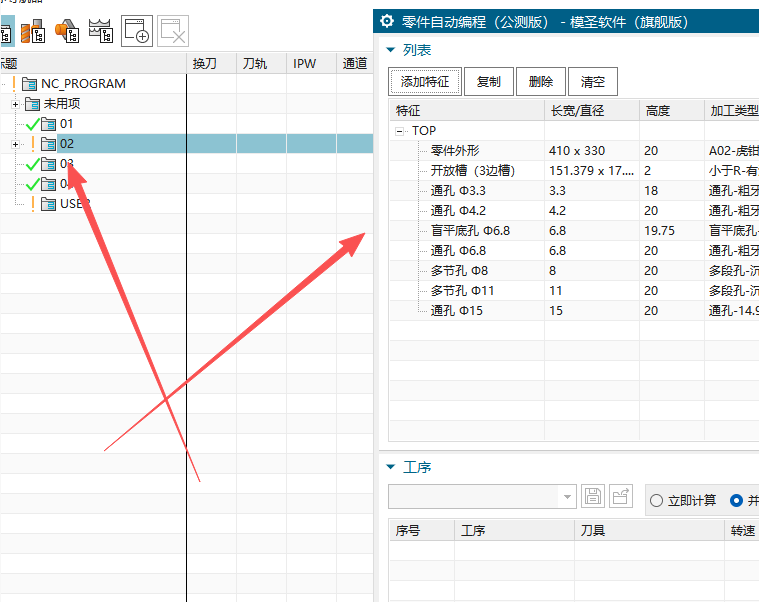The image size is (759, 602).
Task: Click the 序号 column header
Action: click(422, 530)
